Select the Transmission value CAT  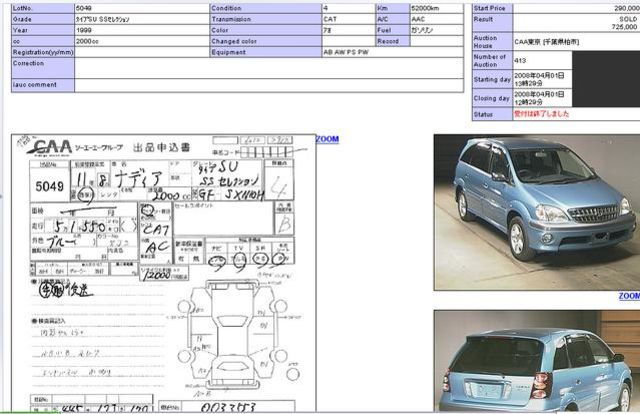[330, 19]
